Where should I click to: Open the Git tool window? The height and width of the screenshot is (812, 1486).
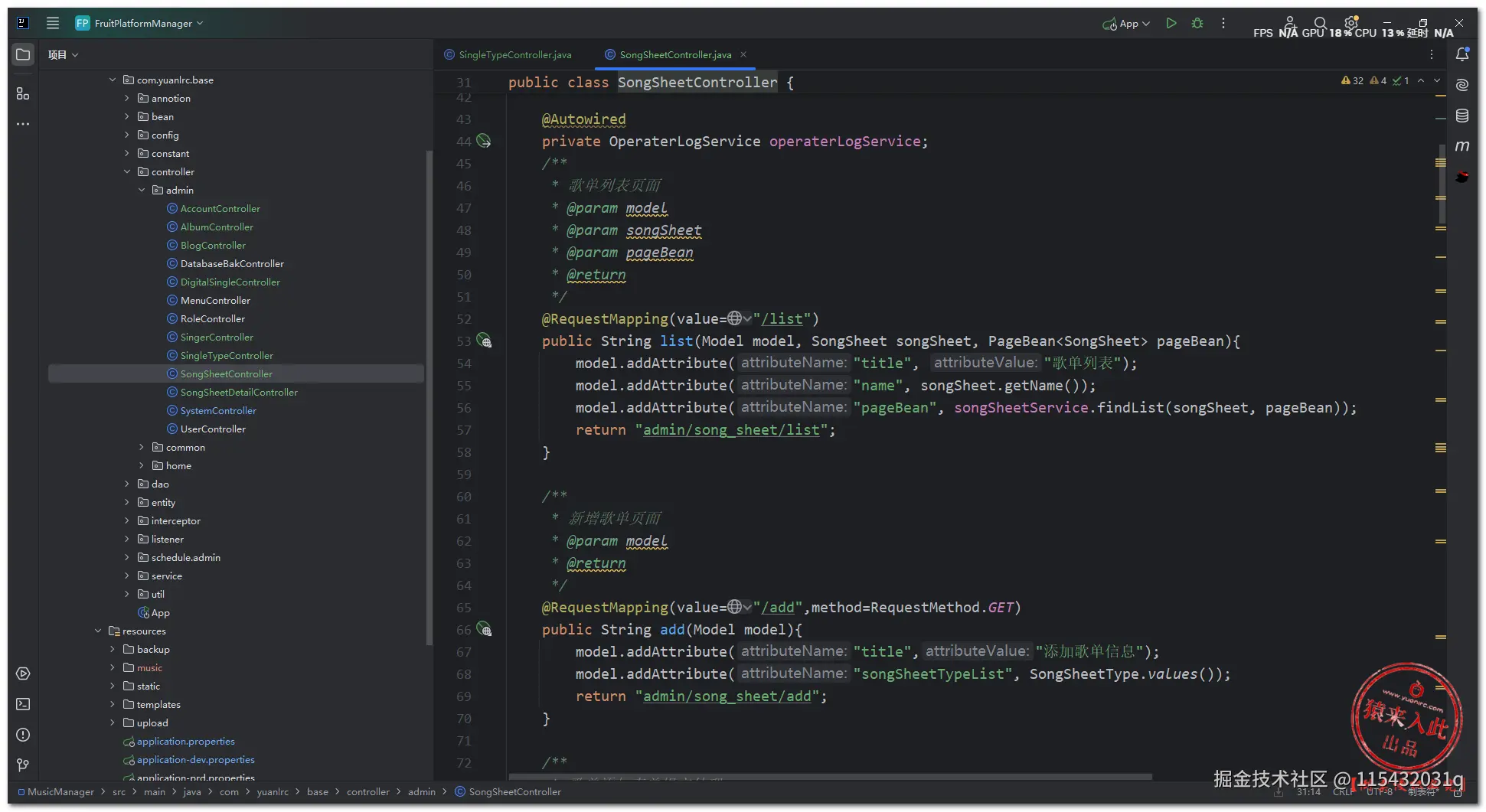[23, 765]
